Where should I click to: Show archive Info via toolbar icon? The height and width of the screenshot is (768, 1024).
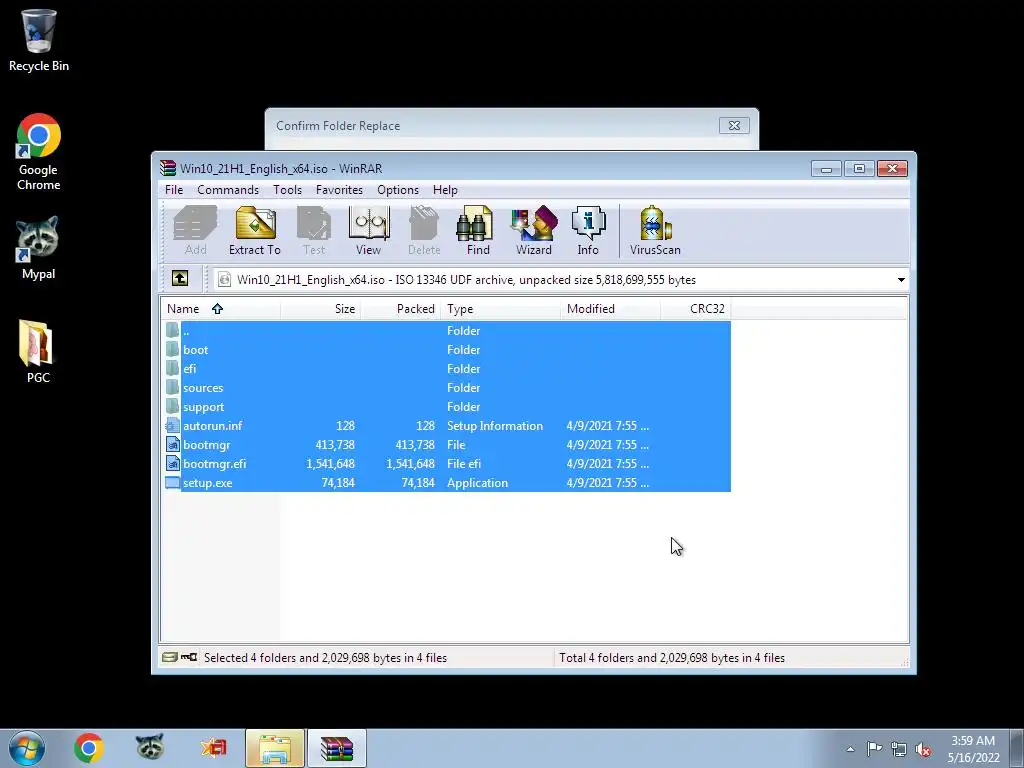[588, 231]
